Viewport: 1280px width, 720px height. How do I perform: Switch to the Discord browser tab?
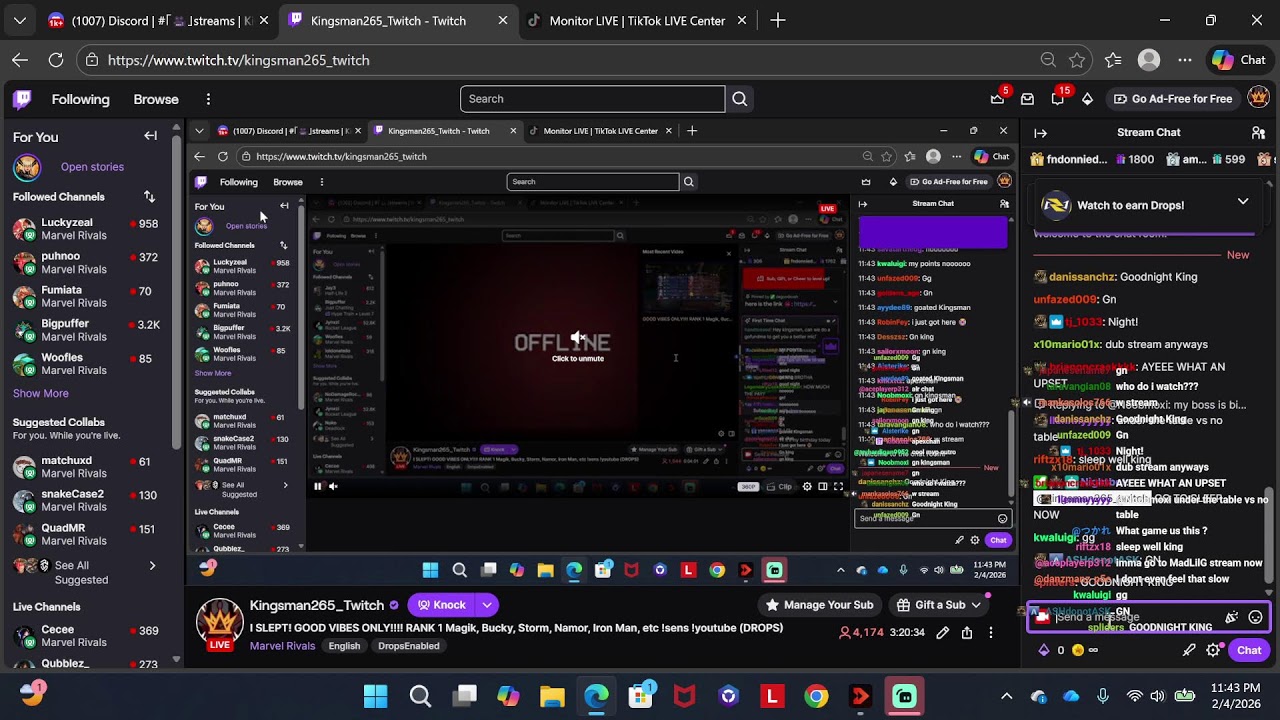click(x=158, y=20)
